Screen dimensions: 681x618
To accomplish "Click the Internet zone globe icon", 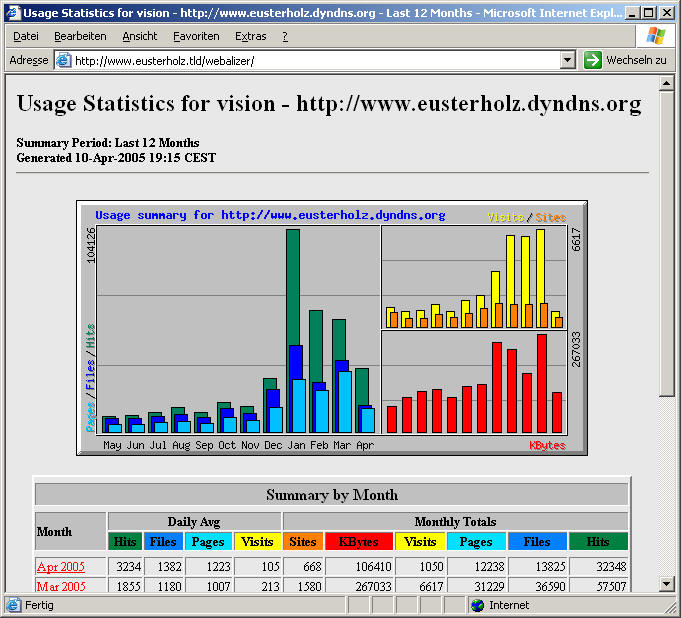I will tap(478, 605).
